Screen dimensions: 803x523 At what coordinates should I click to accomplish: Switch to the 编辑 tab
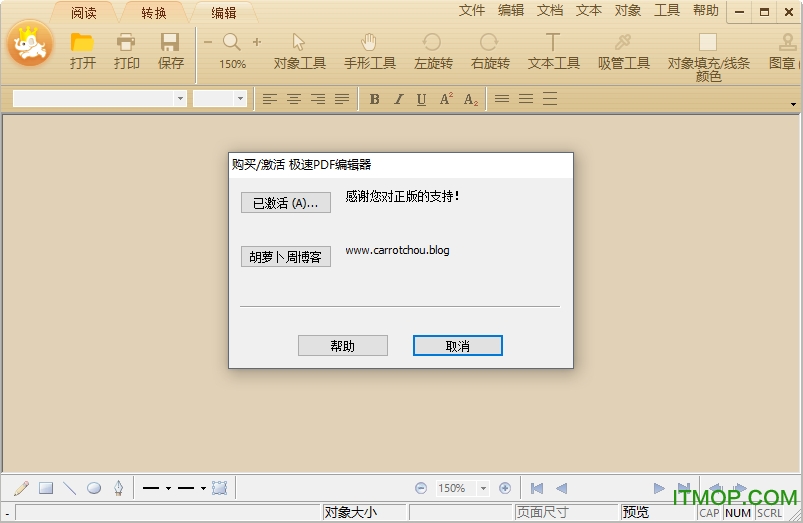click(x=224, y=13)
